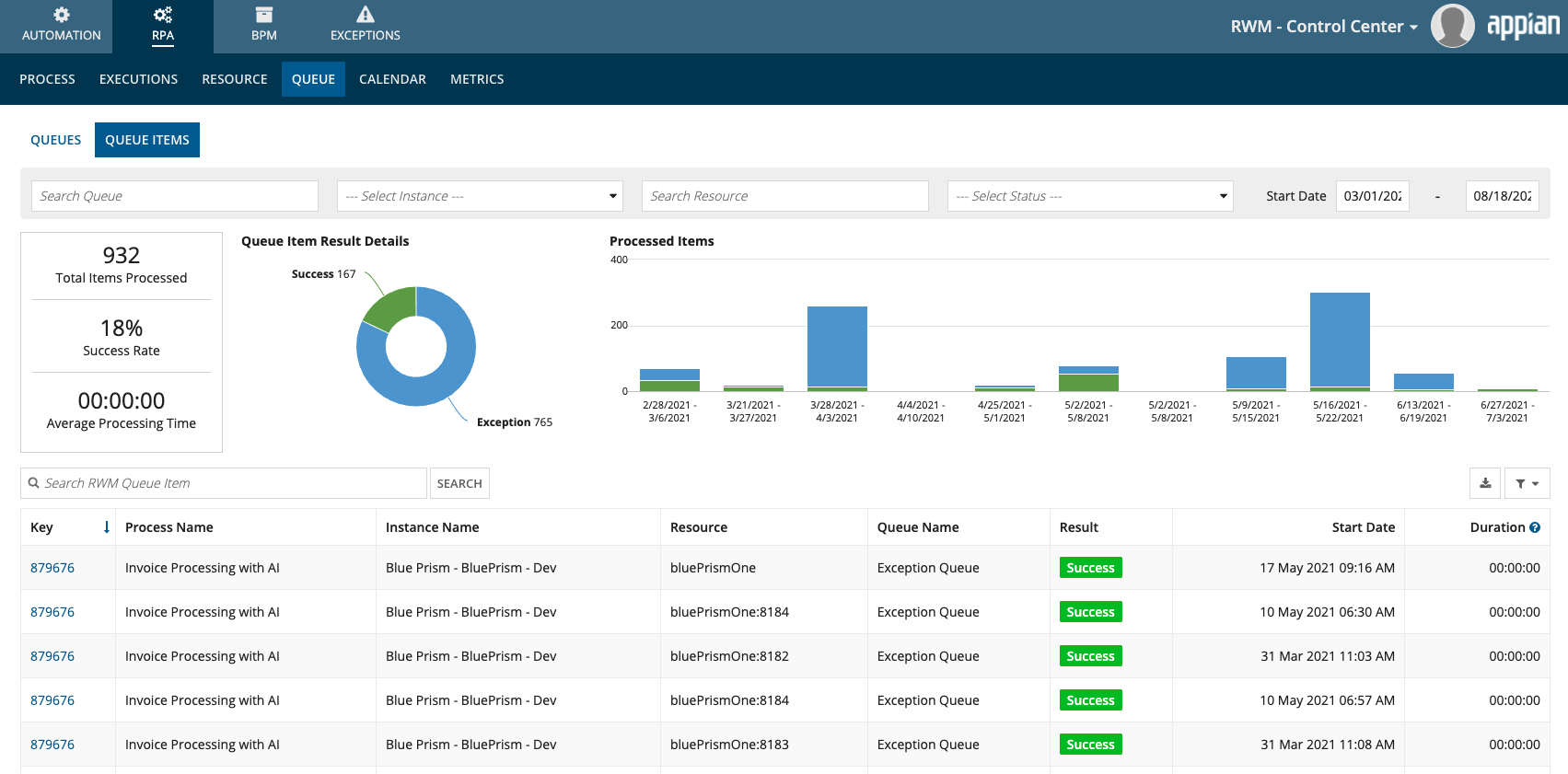Open key 879676 dated 10 May 06:57 AM
This screenshot has width=1568, height=774.
click(52, 700)
